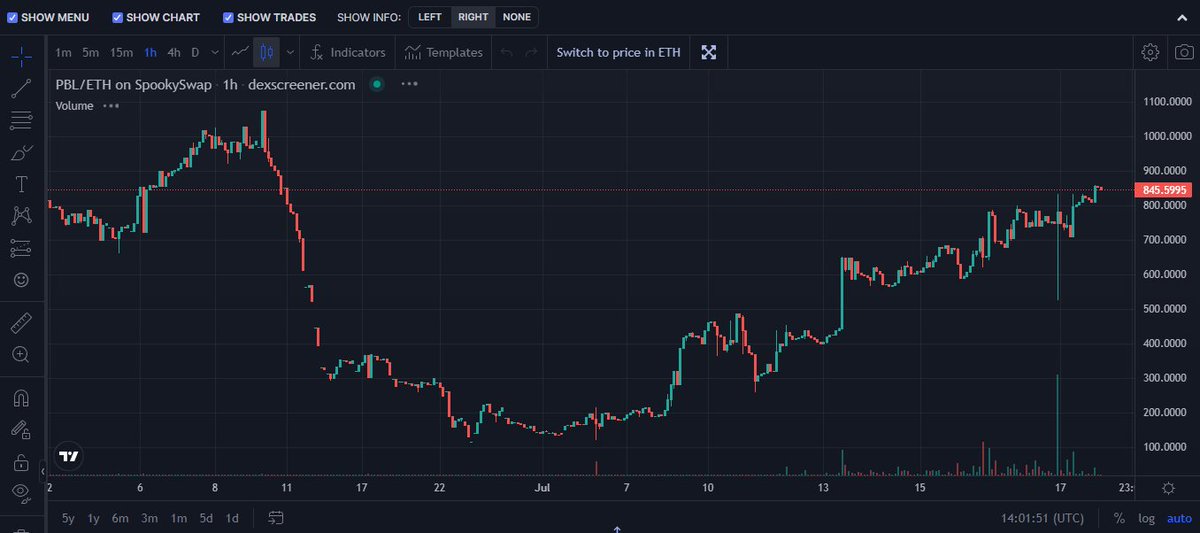Set show info to NONE
The image size is (1200, 533).
coord(517,17)
